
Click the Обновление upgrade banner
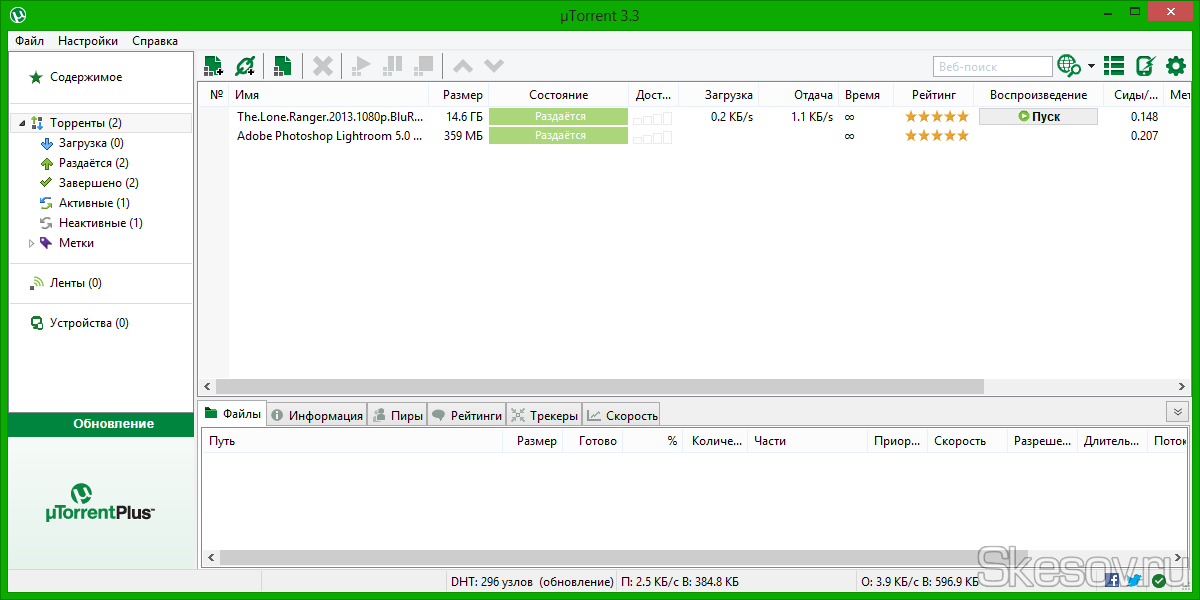102,424
